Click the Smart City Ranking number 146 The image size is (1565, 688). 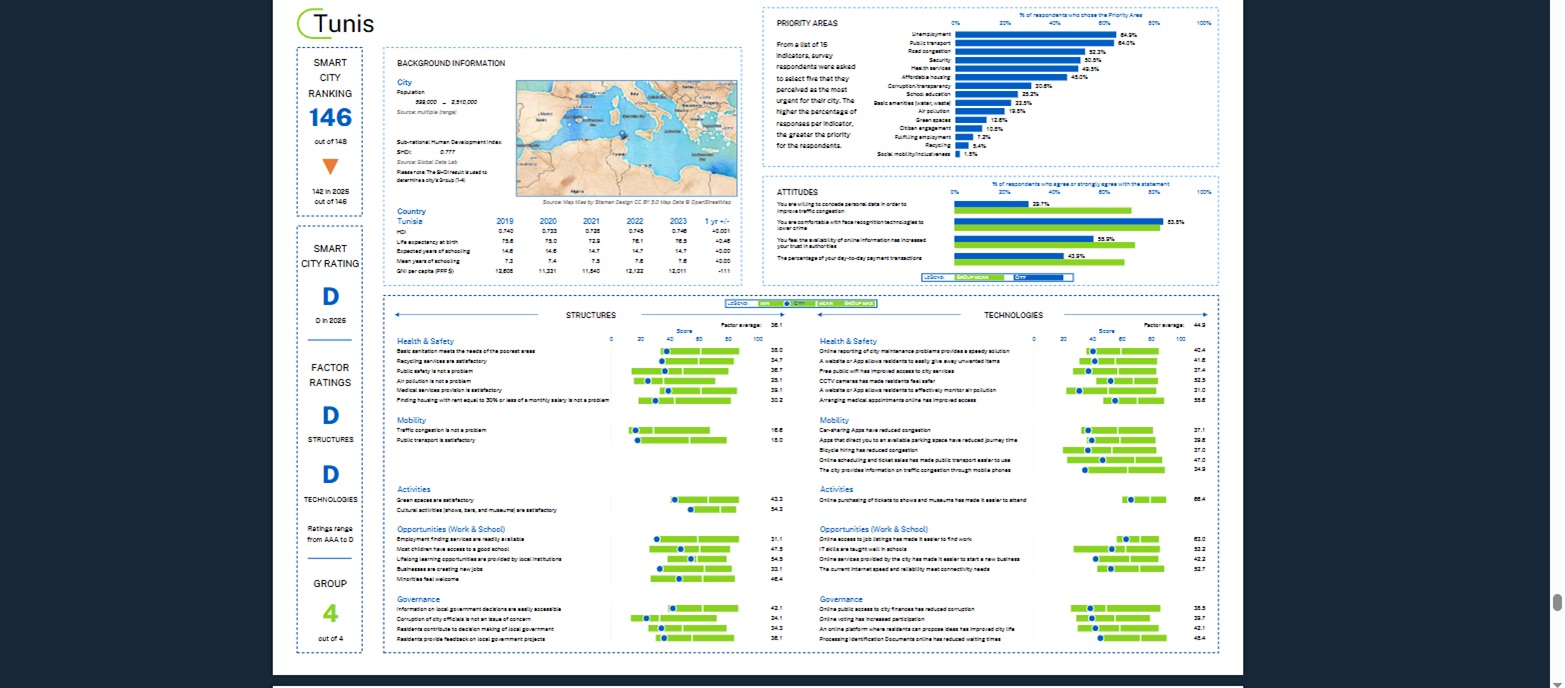click(x=329, y=118)
